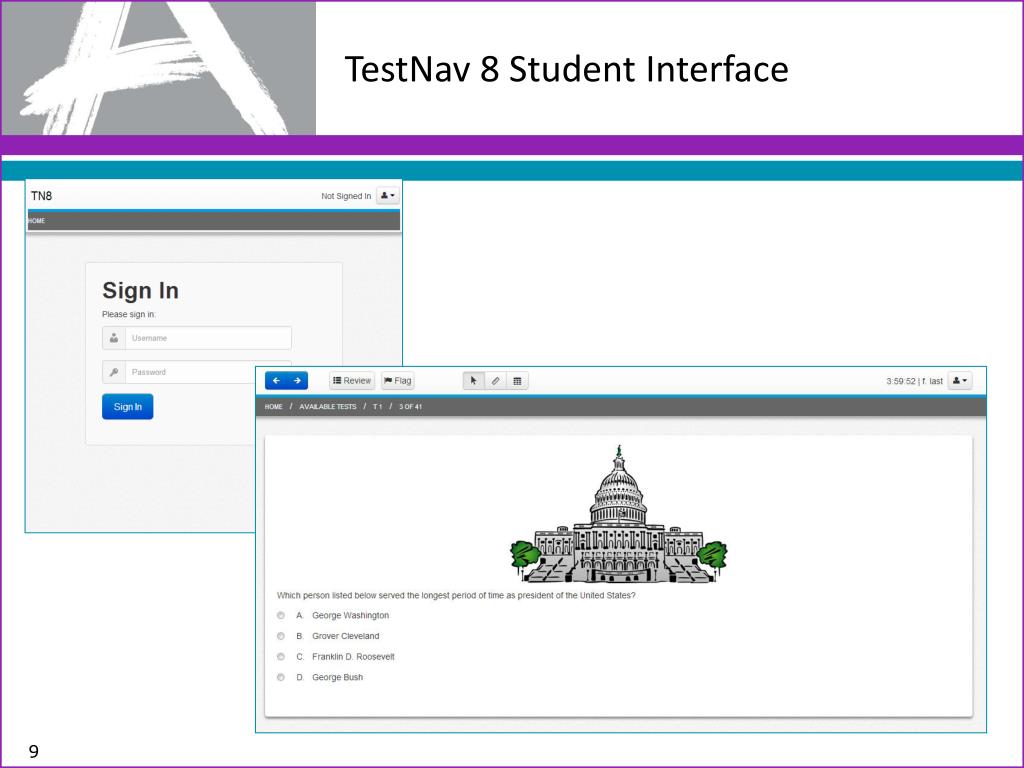Viewport: 1024px width, 768px height.
Task: Flag the current question
Action: pyautogui.click(x=398, y=381)
